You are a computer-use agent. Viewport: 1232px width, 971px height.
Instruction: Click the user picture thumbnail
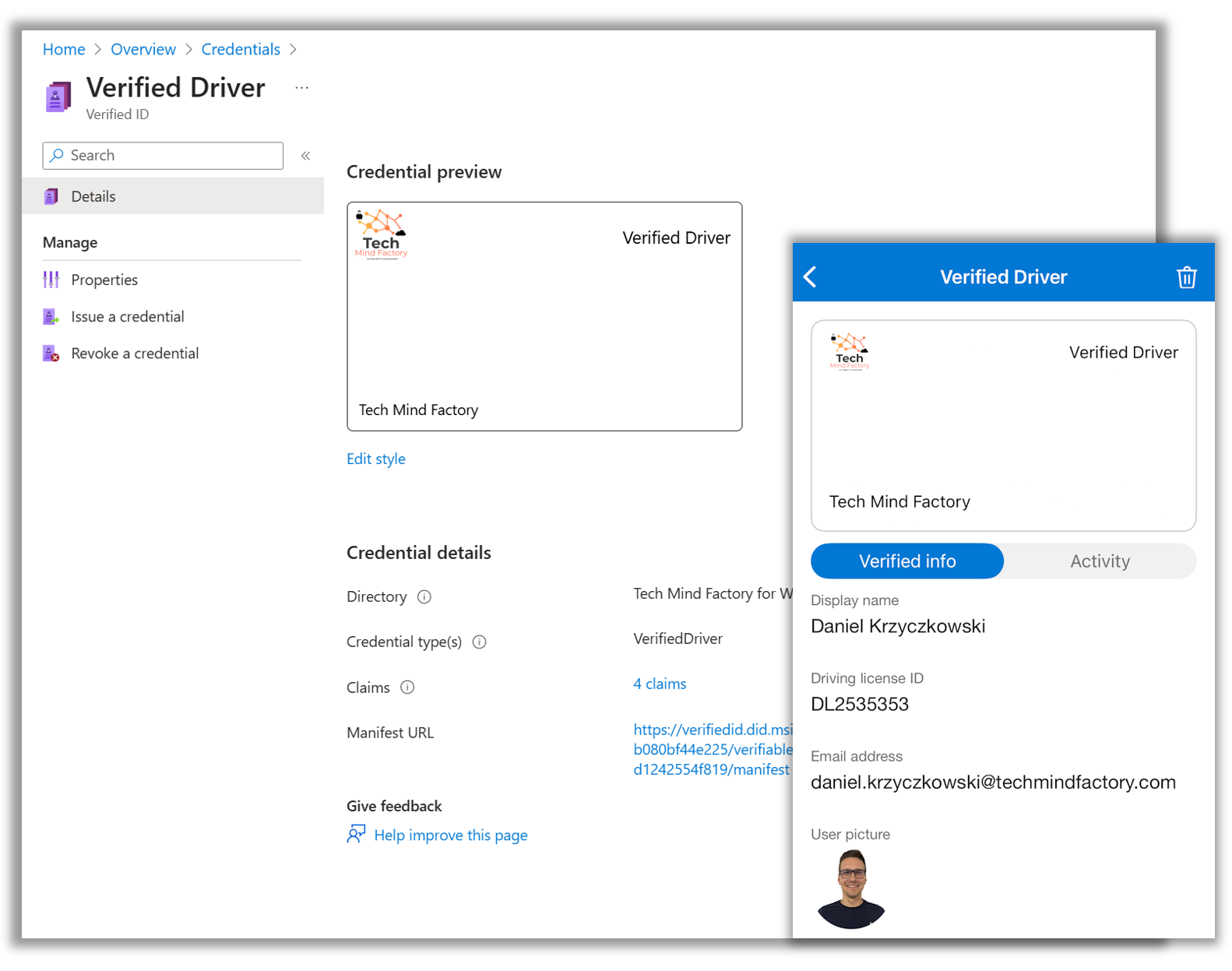point(851,889)
